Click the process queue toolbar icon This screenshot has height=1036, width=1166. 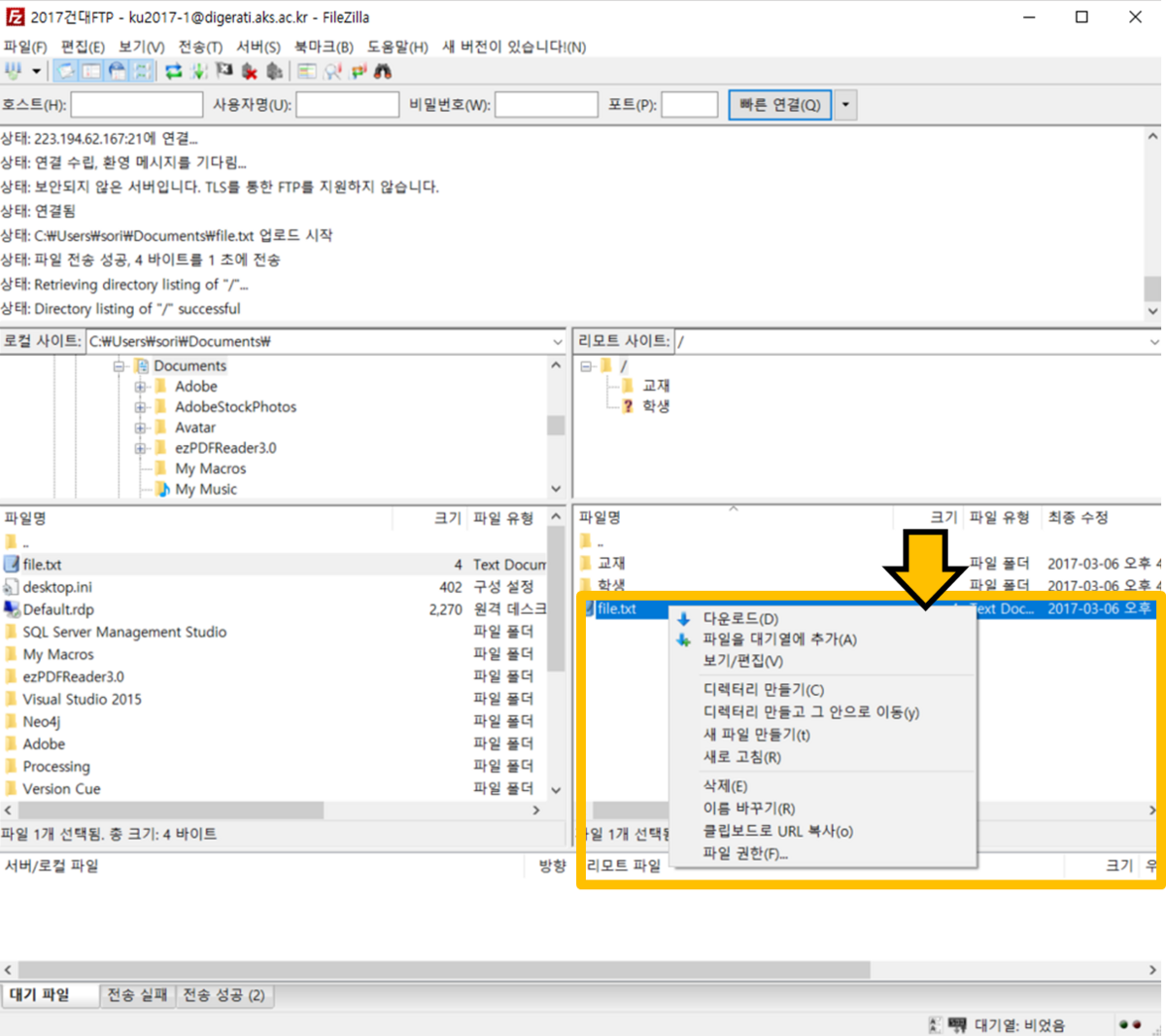pos(199,71)
